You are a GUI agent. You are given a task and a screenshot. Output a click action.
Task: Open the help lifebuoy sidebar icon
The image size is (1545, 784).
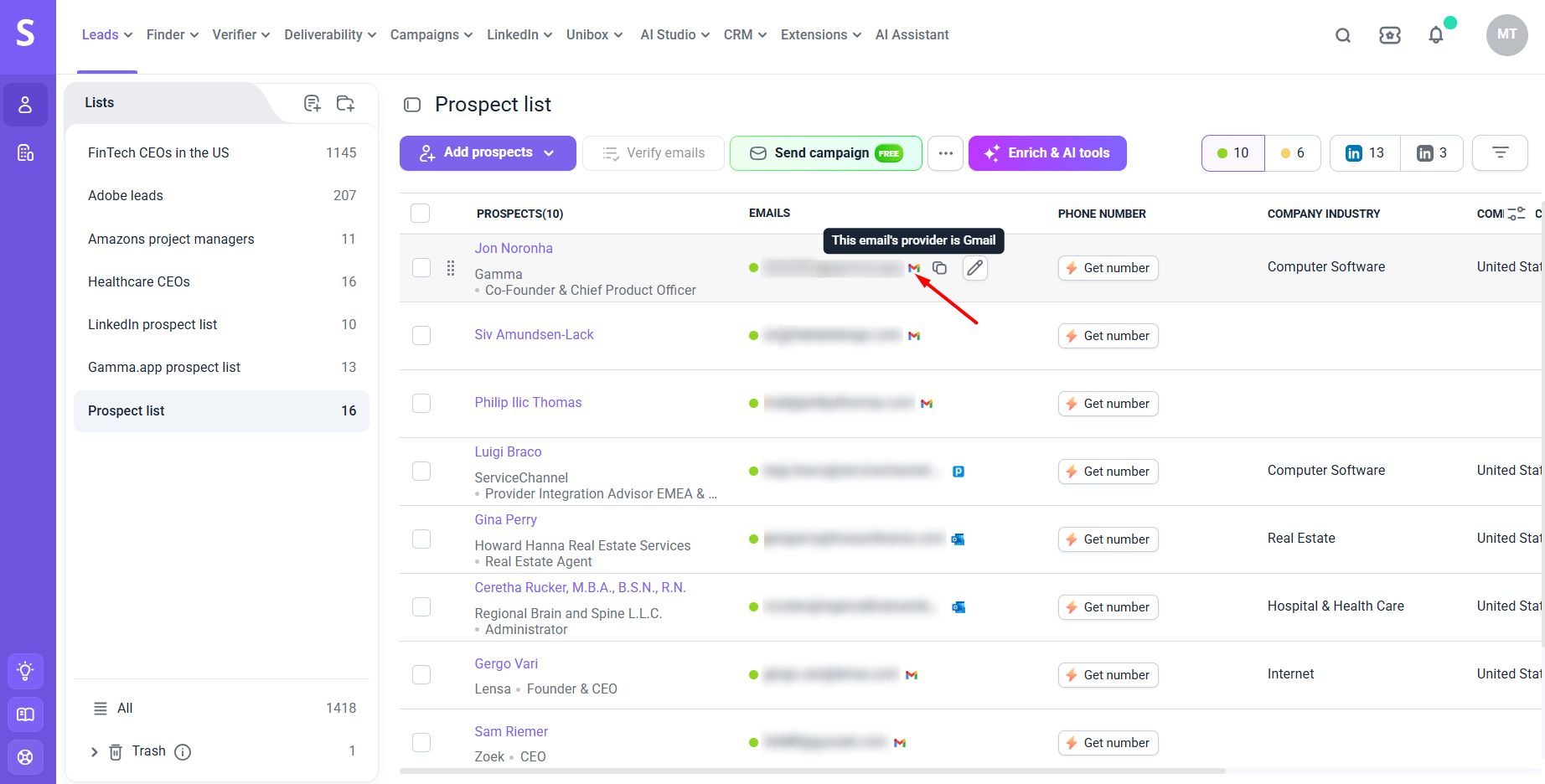(25, 757)
